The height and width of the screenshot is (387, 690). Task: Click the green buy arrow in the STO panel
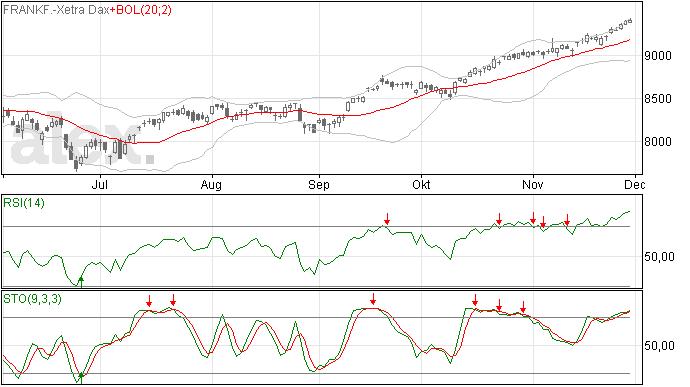point(81,378)
